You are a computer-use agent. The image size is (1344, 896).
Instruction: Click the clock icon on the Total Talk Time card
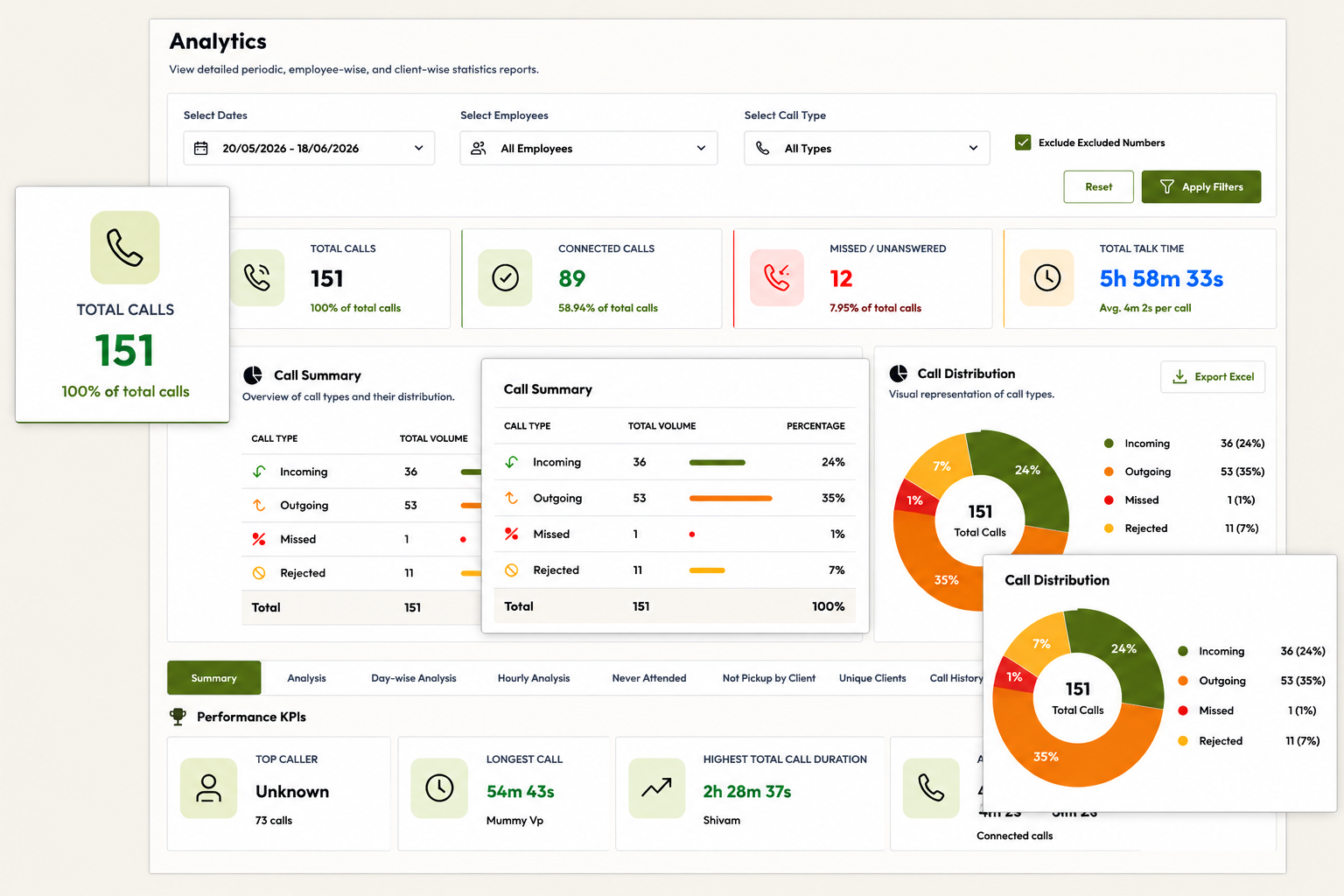(1047, 277)
